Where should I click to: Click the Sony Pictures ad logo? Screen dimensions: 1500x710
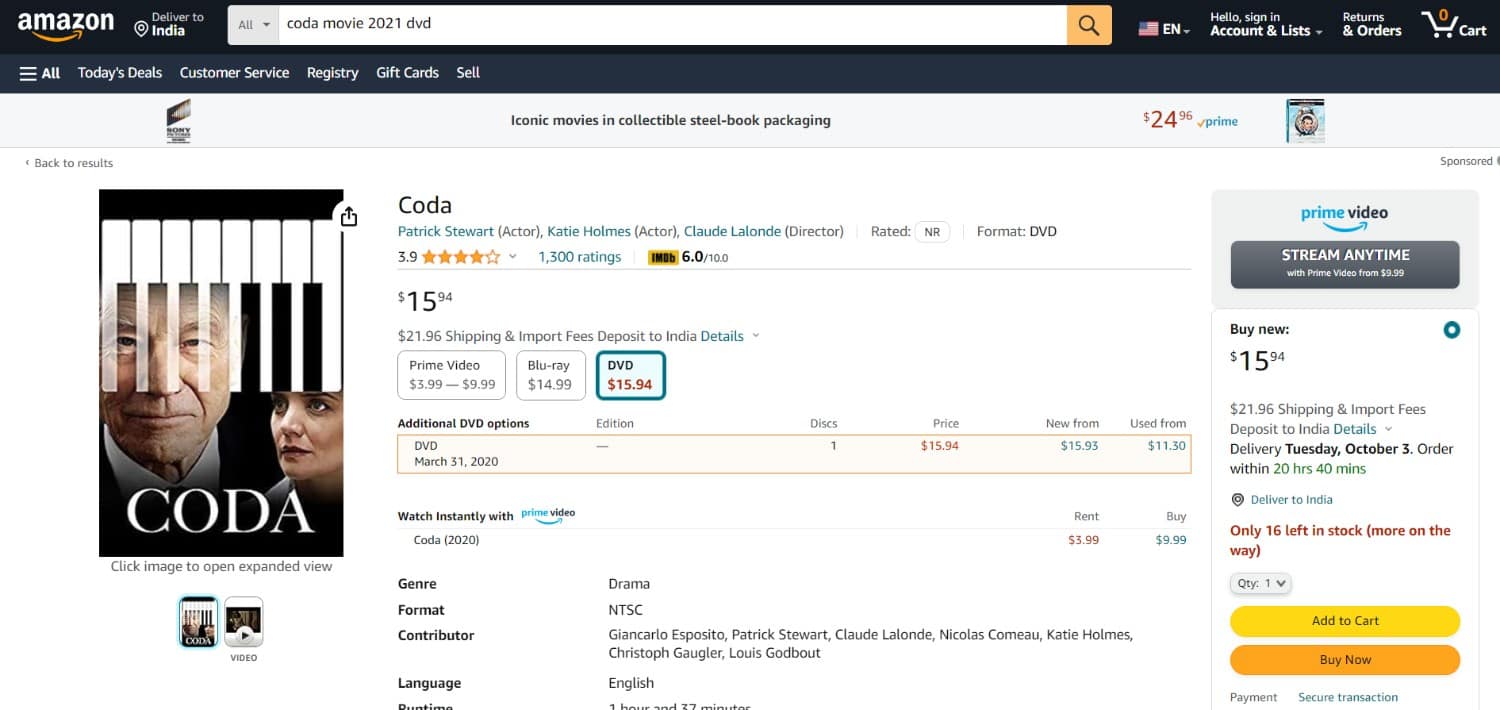tap(178, 120)
